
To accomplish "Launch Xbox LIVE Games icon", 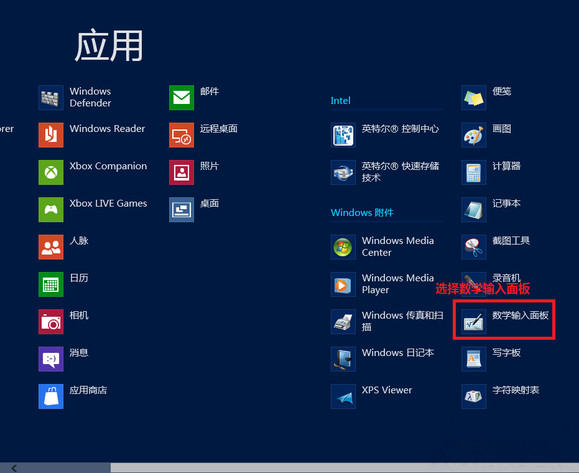I will [51, 209].
